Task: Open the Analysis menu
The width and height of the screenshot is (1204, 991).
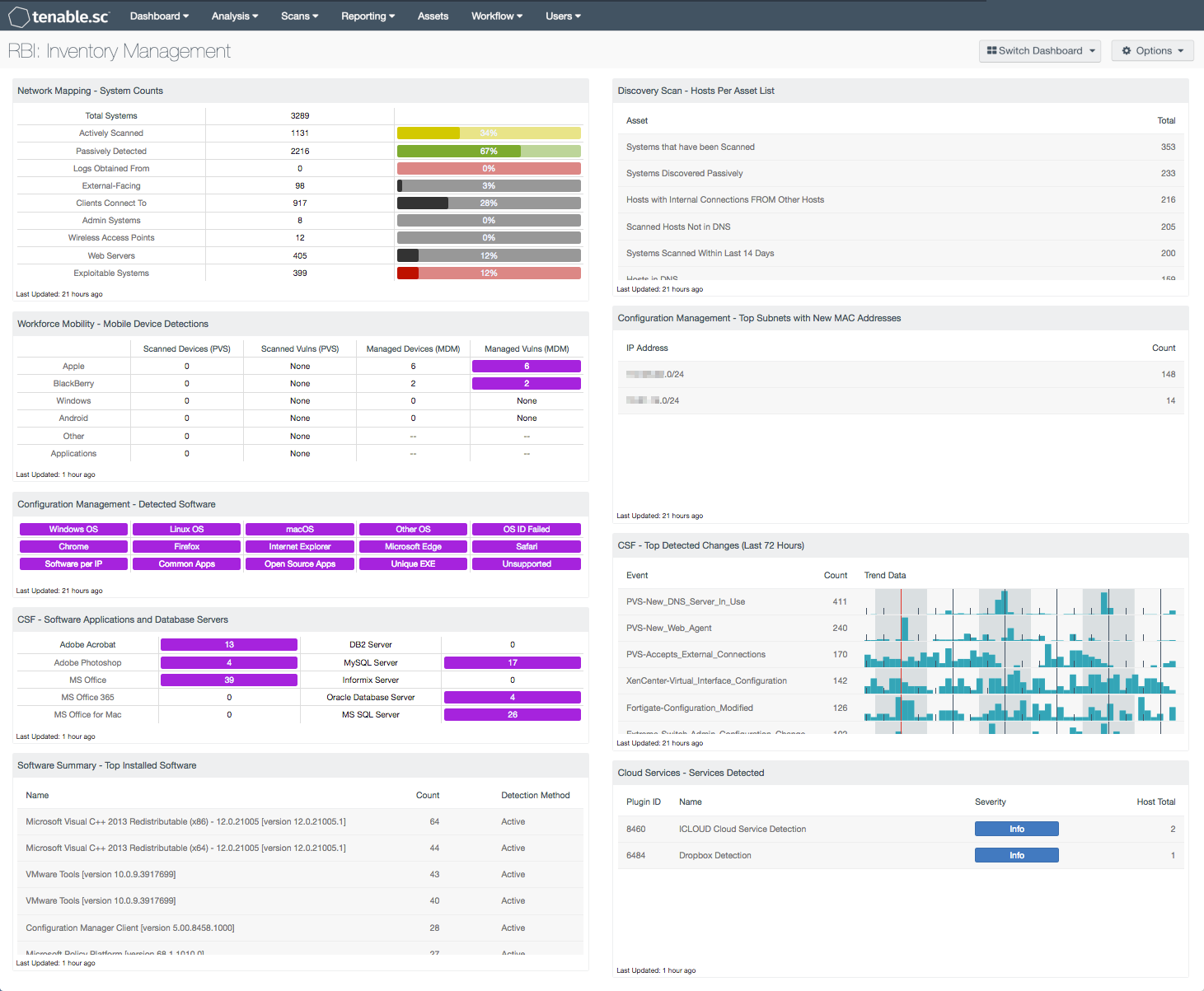Action: 235,16
